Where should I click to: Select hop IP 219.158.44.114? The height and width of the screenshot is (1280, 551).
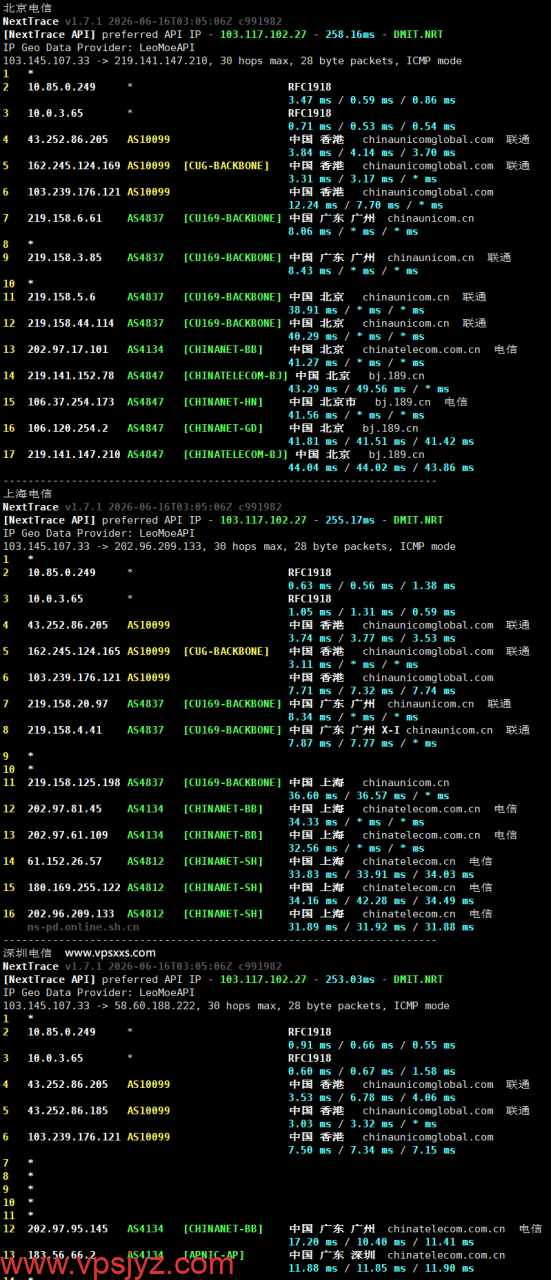pyautogui.click(x=71, y=323)
